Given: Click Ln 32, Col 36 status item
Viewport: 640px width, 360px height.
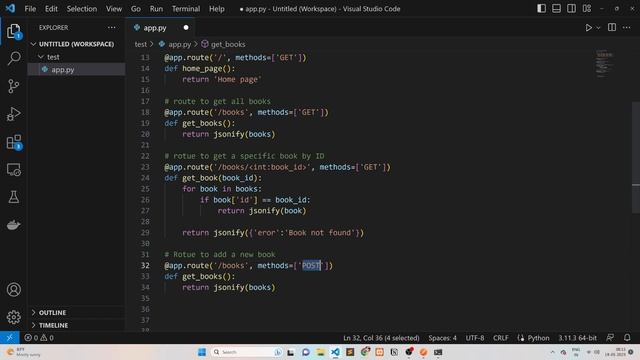Looking at the screenshot, I should 381,338.
